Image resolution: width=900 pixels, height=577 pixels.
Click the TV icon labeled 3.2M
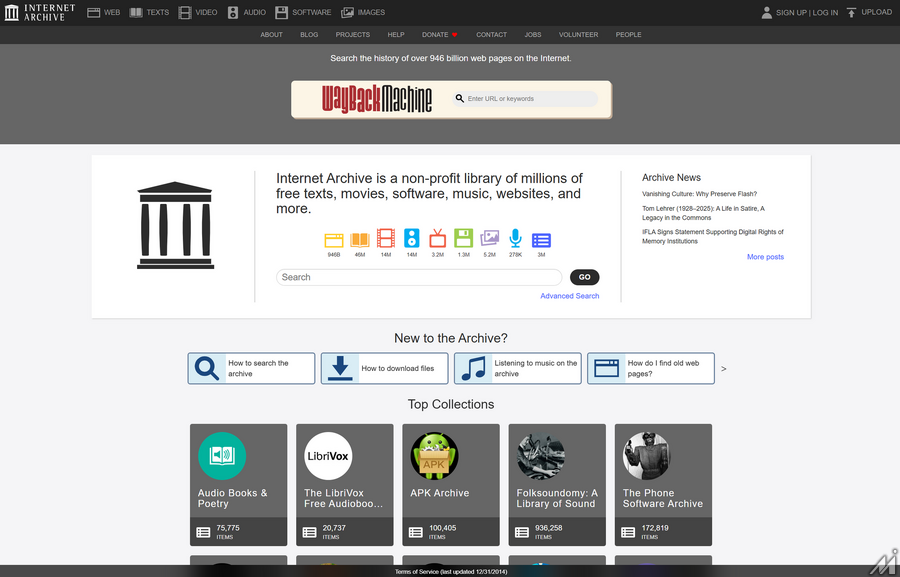[x=437, y=238]
